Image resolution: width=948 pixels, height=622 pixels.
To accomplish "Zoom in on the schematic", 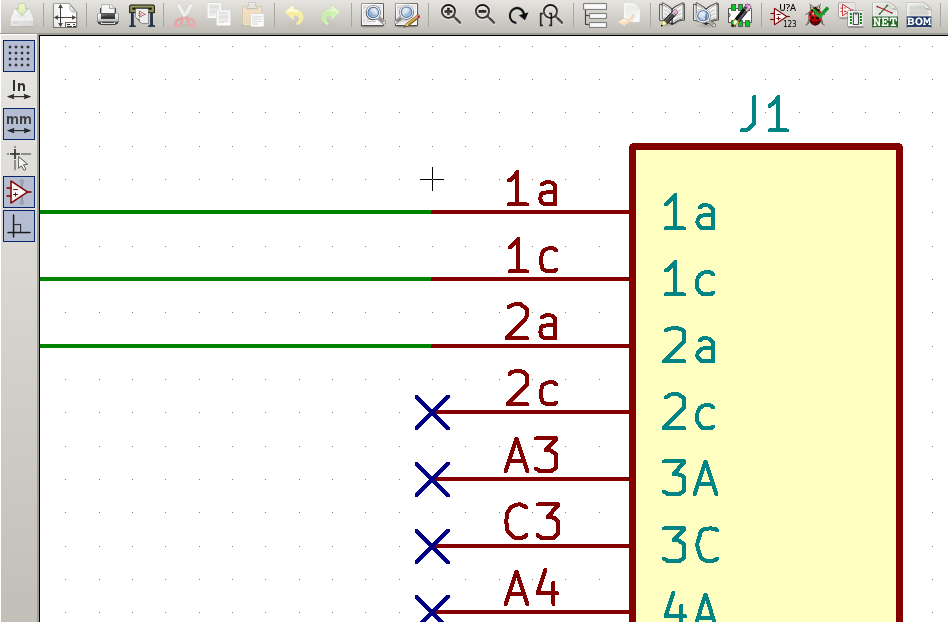I will click(x=450, y=15).
